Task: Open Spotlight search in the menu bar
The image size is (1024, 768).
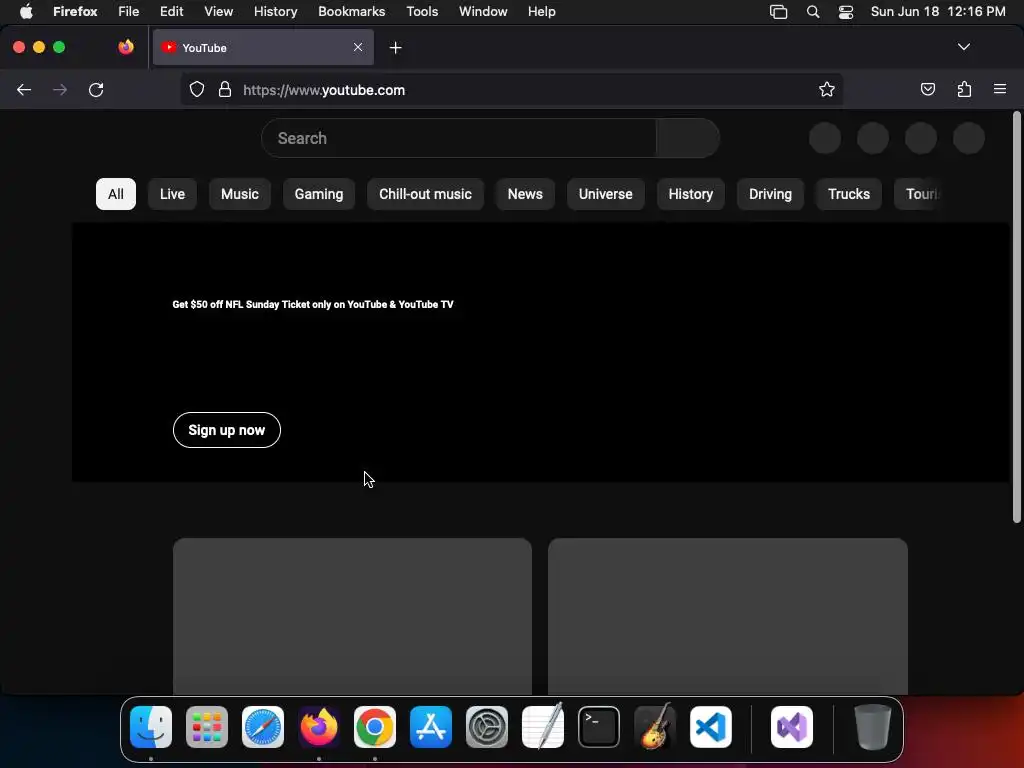Action: 813,11
